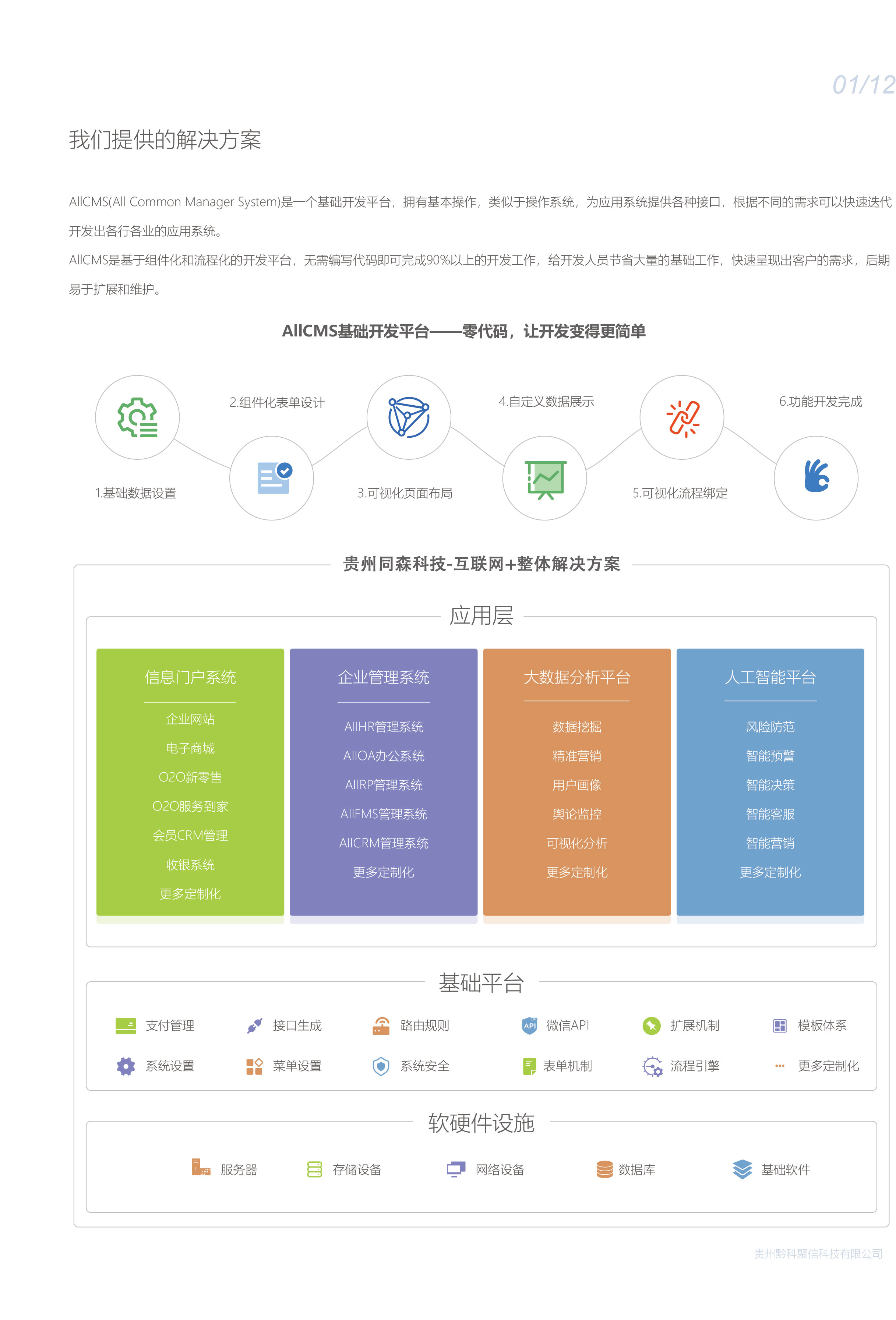Select the purple 企业管理系统 card header

point(384,677)
